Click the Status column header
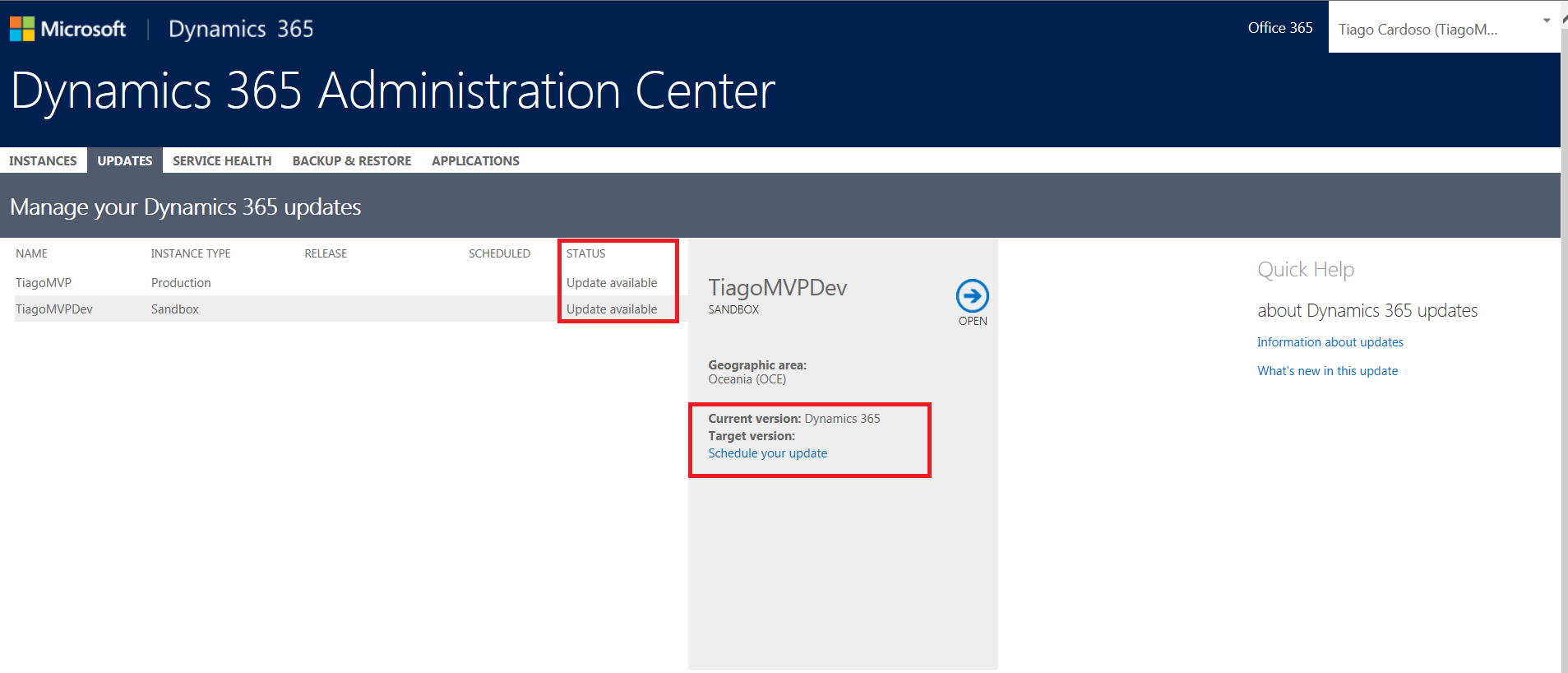The image size is (1568, 673). pyautogui.click(x=585, y=253)
